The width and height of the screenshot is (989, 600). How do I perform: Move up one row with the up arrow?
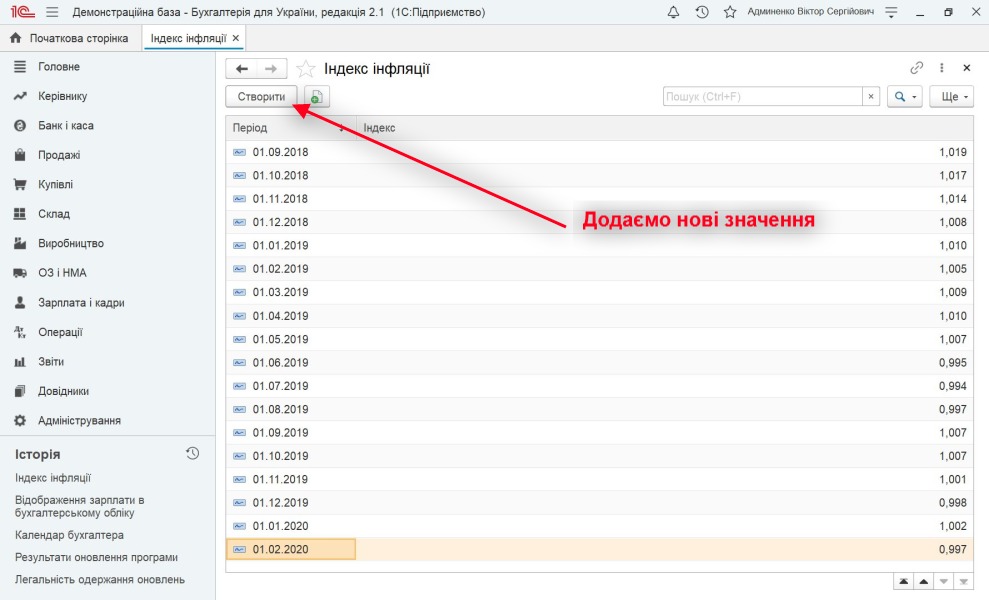point(923,582)
